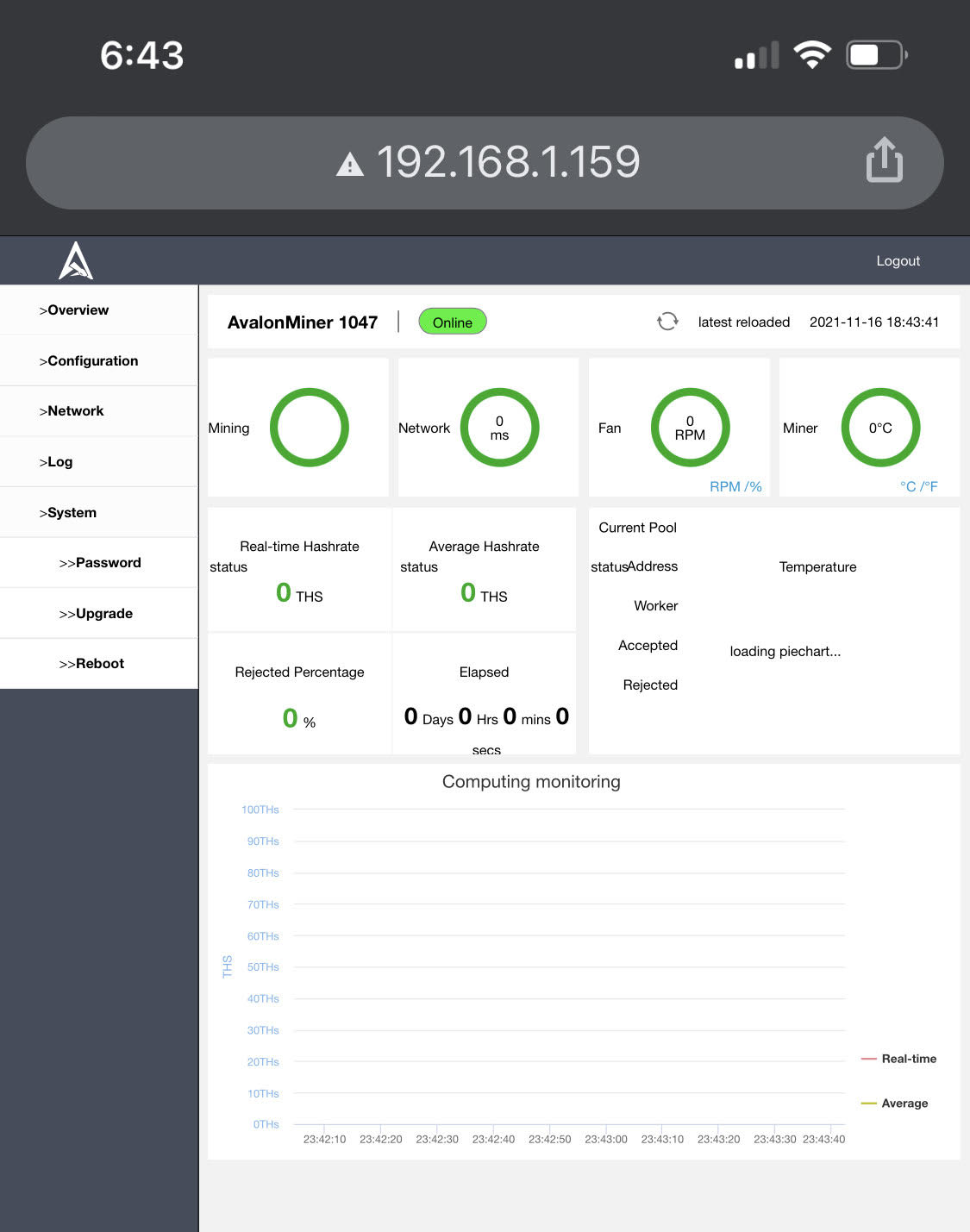Tap the share icon in address bar
The height and width of the screenshot is (1232, 970).
click(x=884, y=160)
